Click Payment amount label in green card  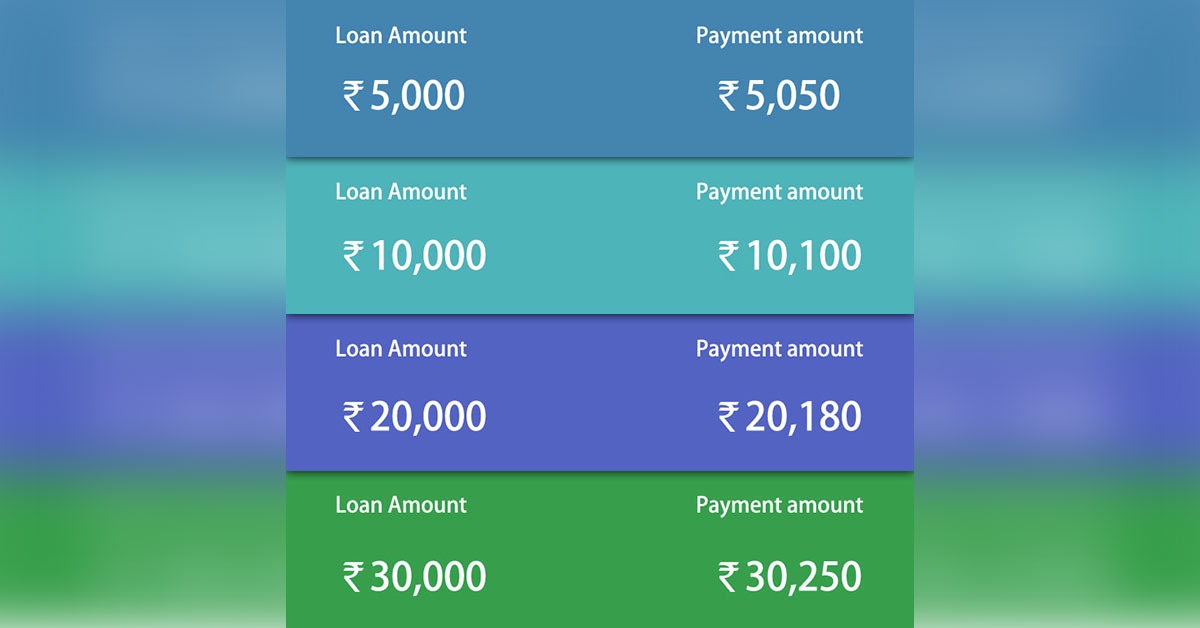click(780, 506)
